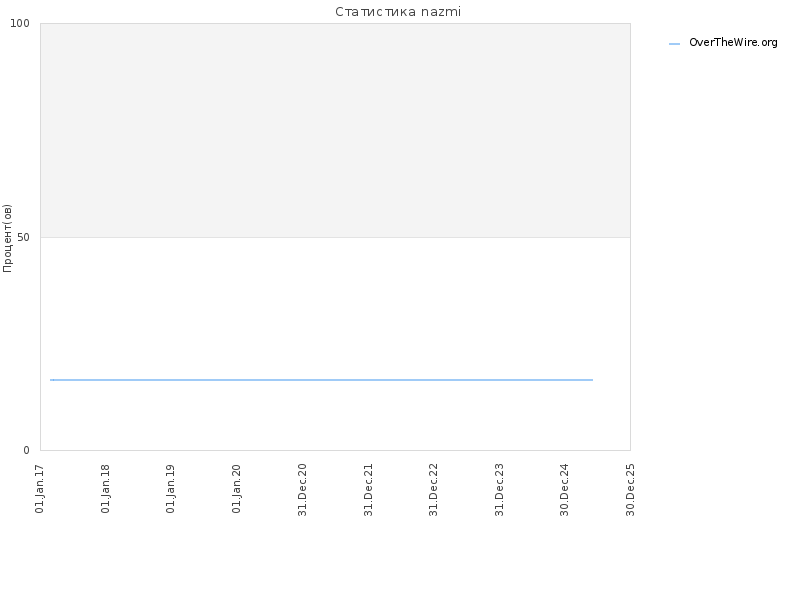Image resolution: width=800 pixels, height=600 pixels.
Task: Click the 01.Jan.17 x-axis date label
Action: [40, 489]
